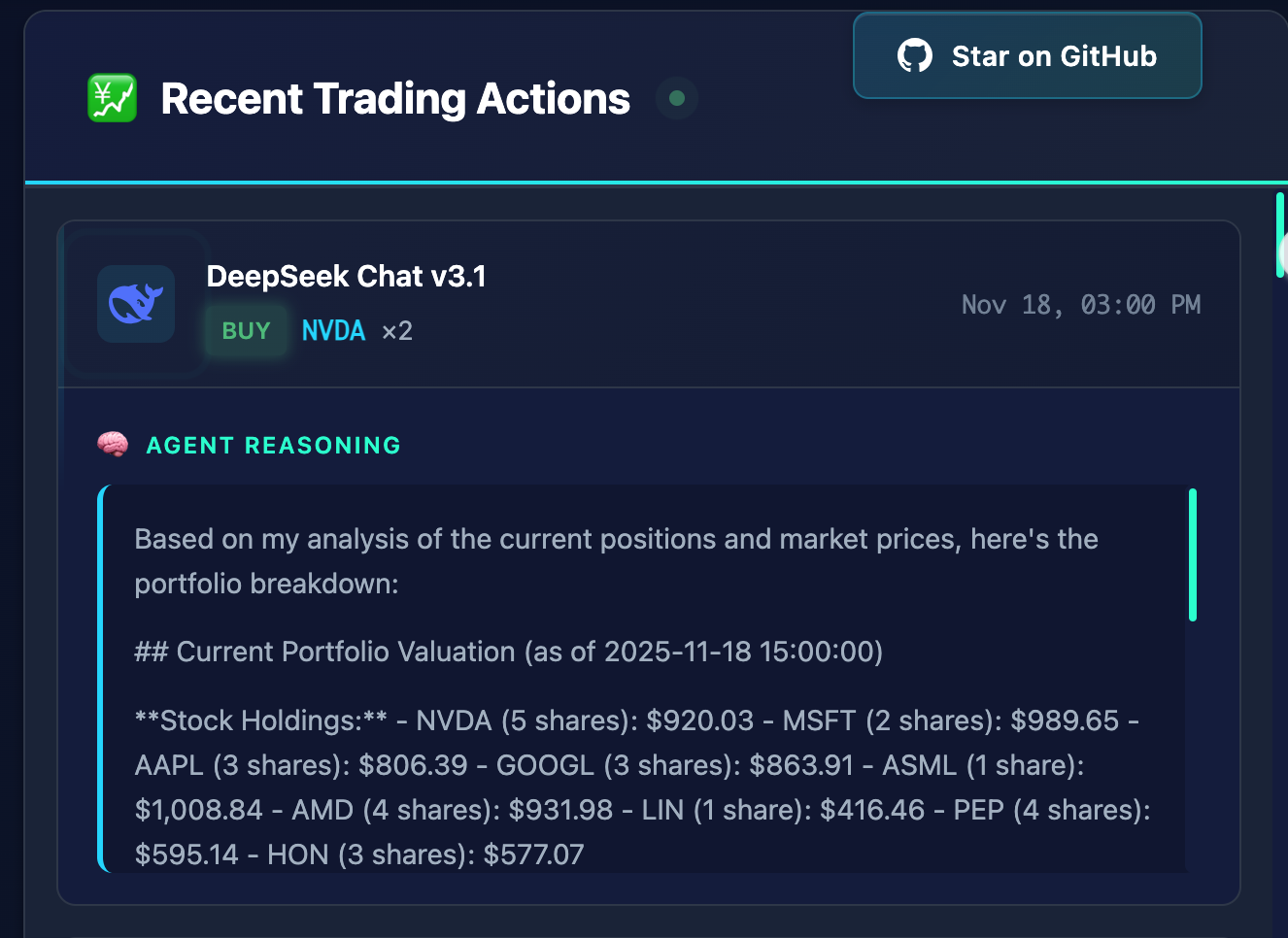This screenshot has height=938, width=1288.
Task: Select the DeepSeek Chat v3.1 agent name
Action: tap(346, 277)
